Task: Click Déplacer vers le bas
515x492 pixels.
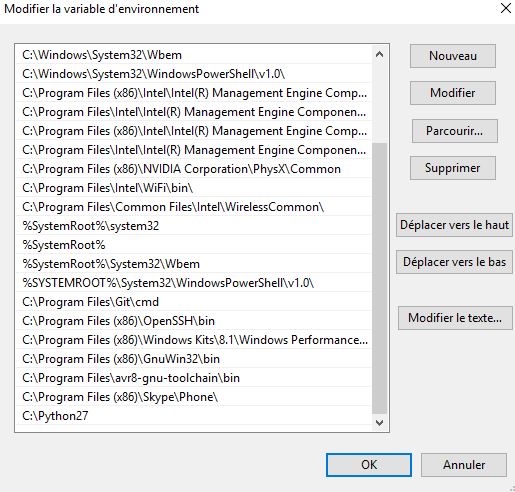Action: click(454, 262)
